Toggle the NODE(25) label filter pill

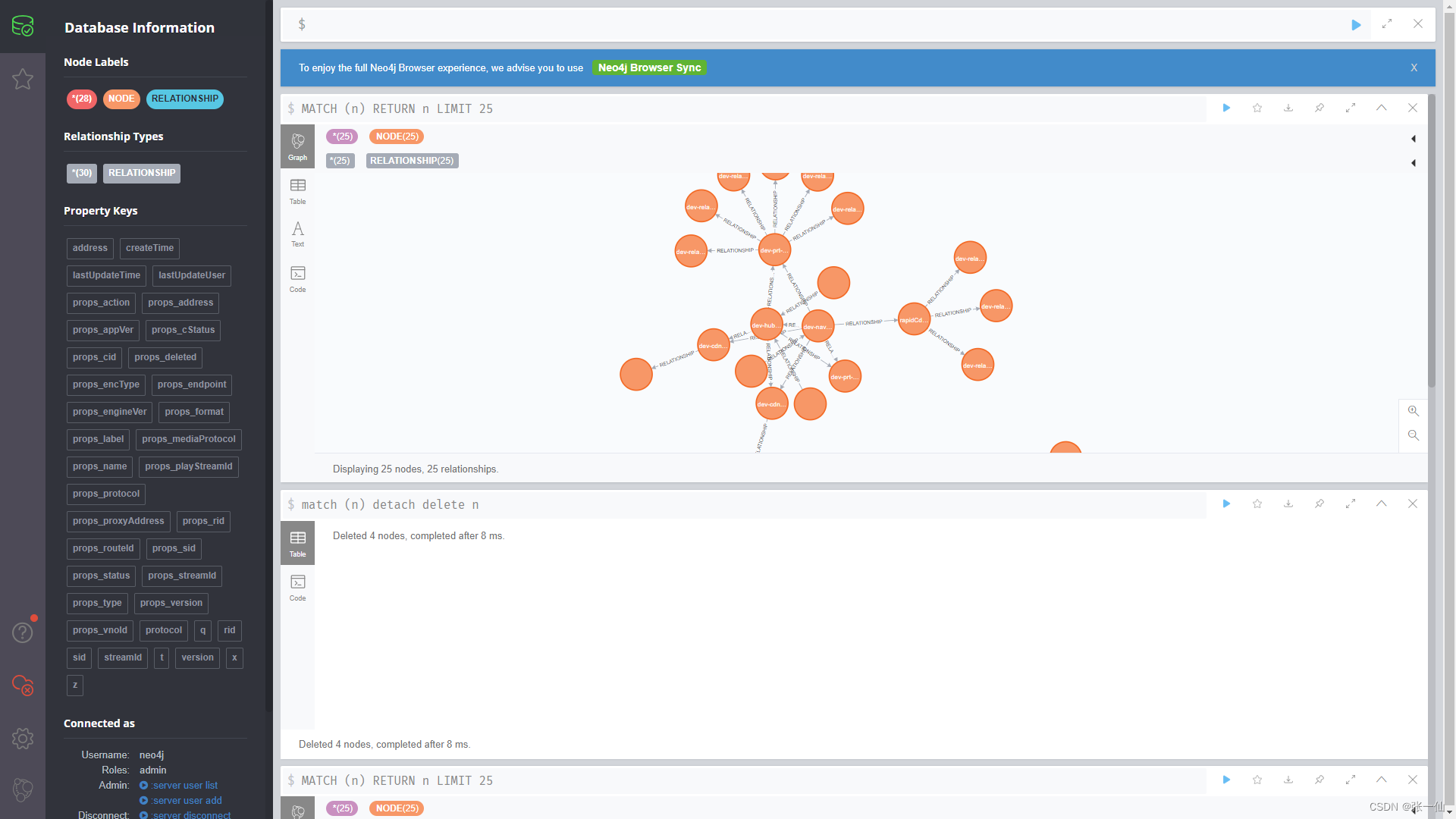coord(396,136)
